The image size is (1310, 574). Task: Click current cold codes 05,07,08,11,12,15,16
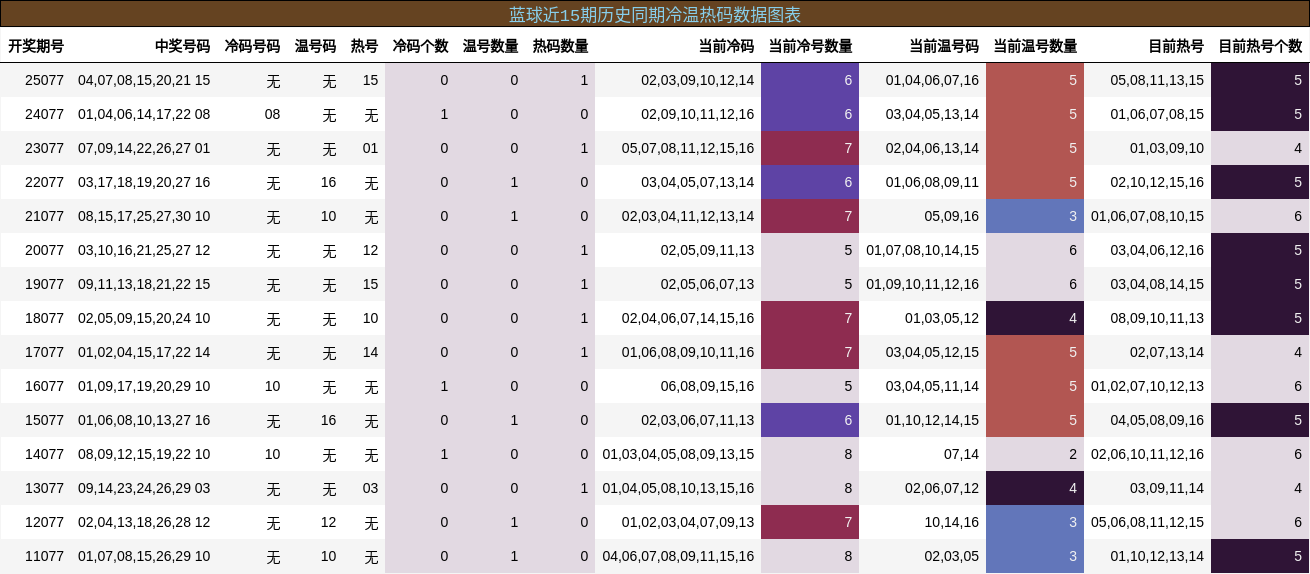pos(688,148)
